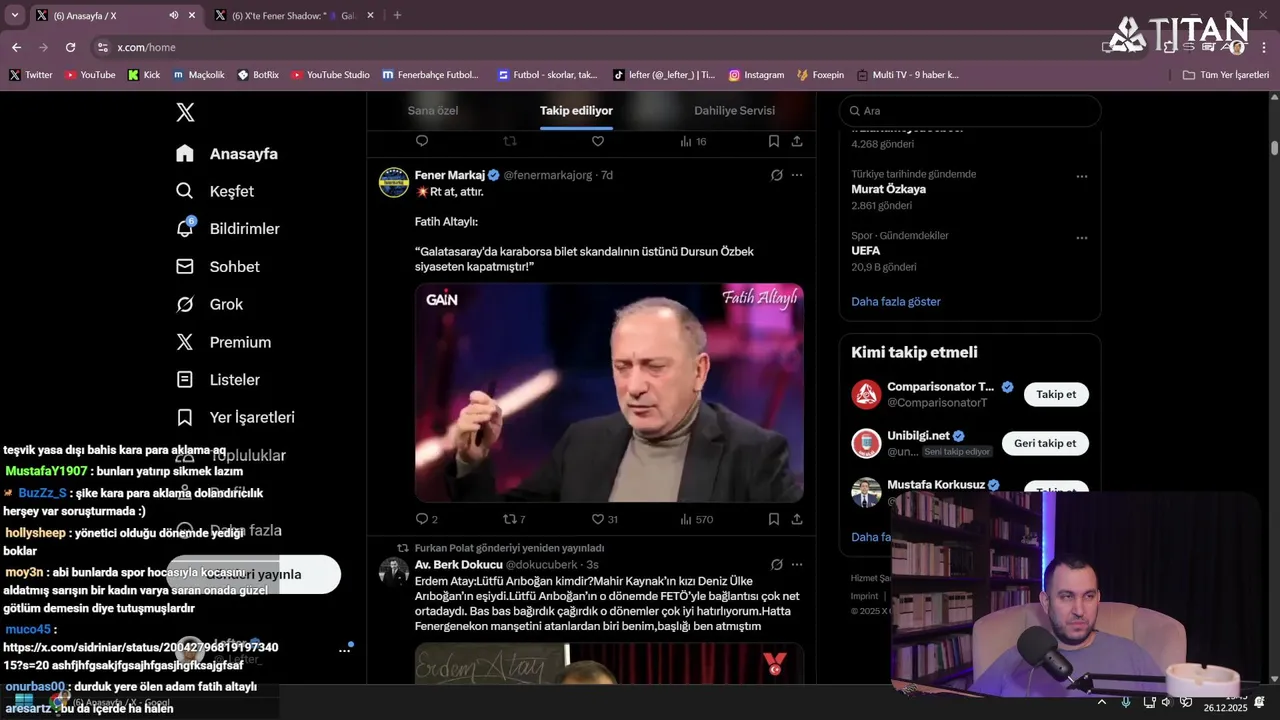
Task: Reload the page in Chrome
Action: tap(70, 47)
